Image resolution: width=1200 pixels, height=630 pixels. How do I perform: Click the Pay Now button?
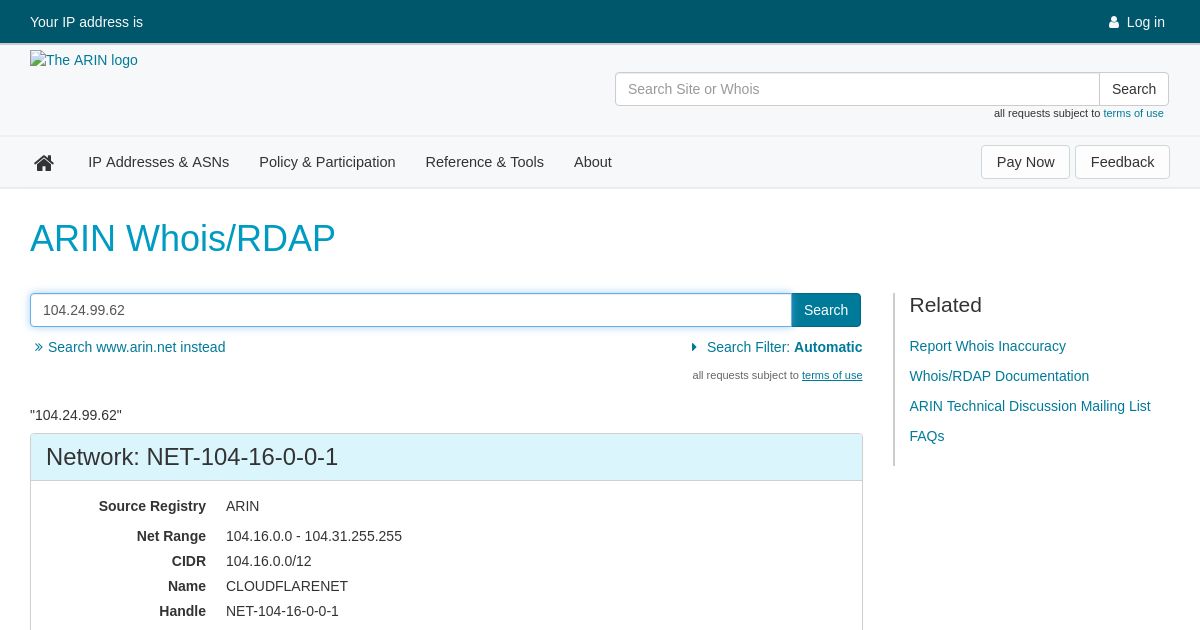point(1025,162)
